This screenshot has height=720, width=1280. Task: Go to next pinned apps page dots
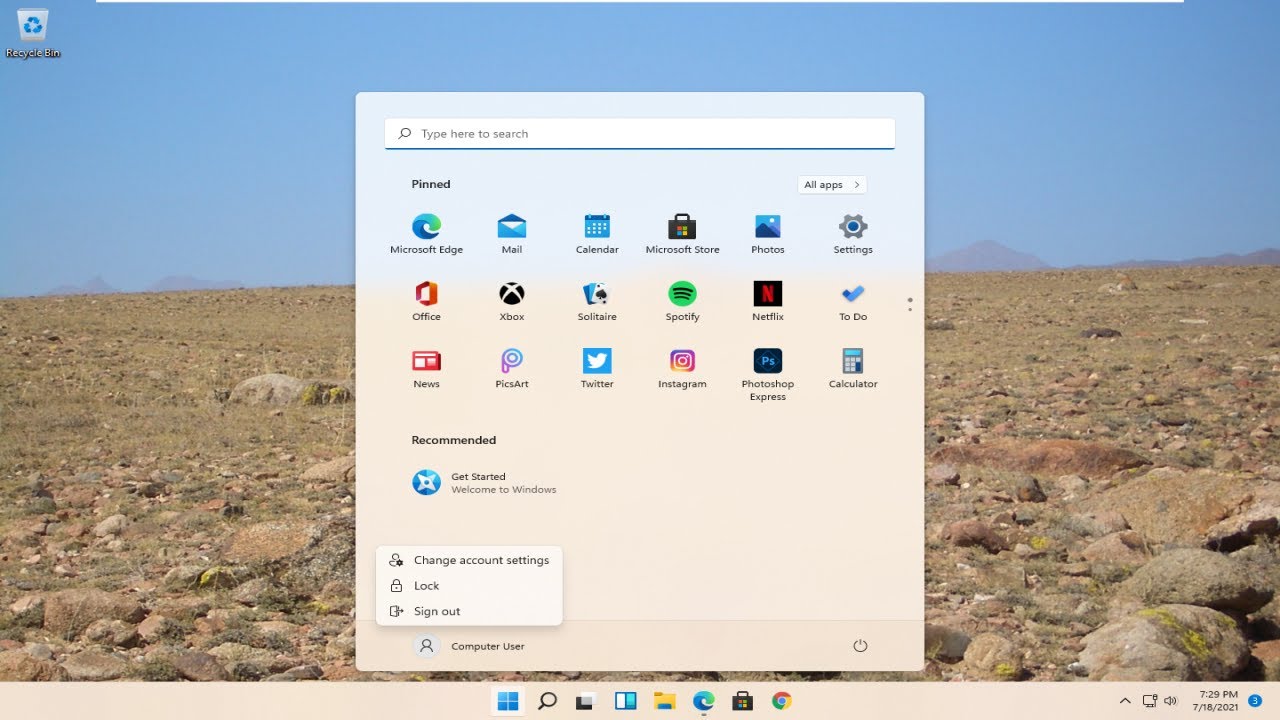pyautogui.click(x=909, y=304)
